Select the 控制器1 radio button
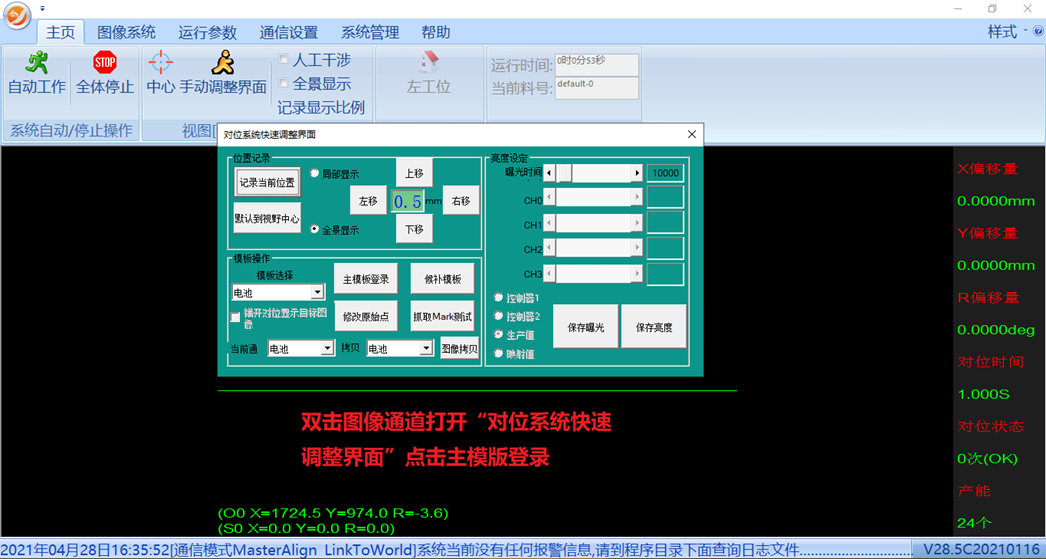 point(499,298)
